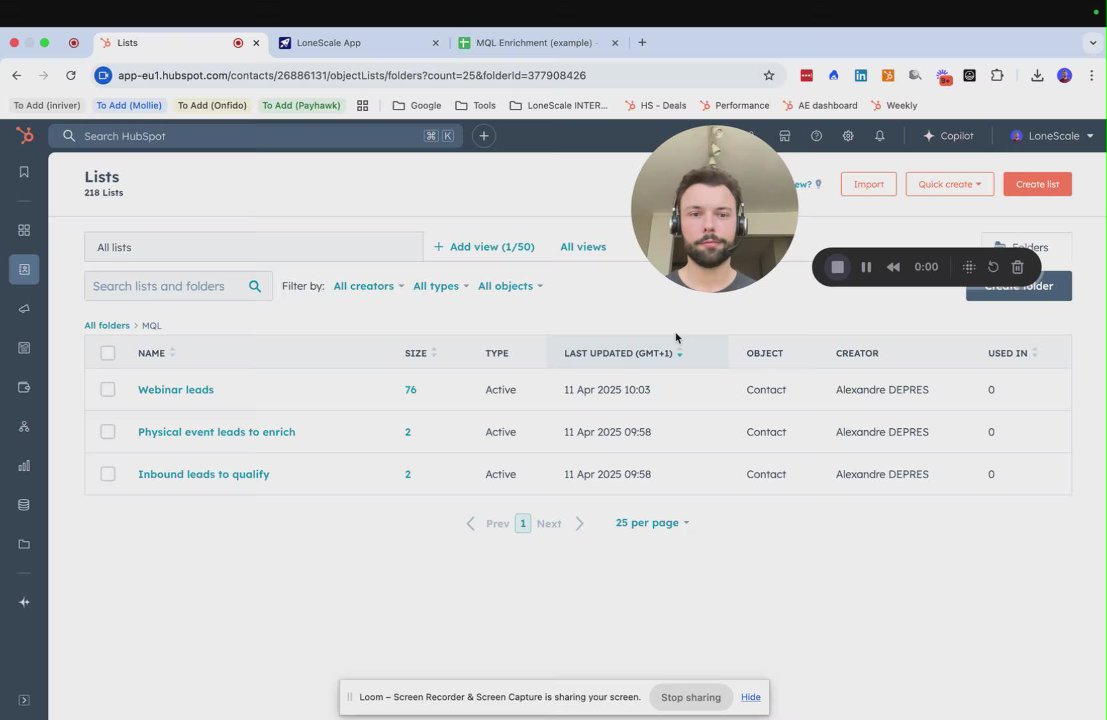This screenshot has height=720, width=1107.
Task: Open the HS - Deals bookmark
Action: point(655,105)
